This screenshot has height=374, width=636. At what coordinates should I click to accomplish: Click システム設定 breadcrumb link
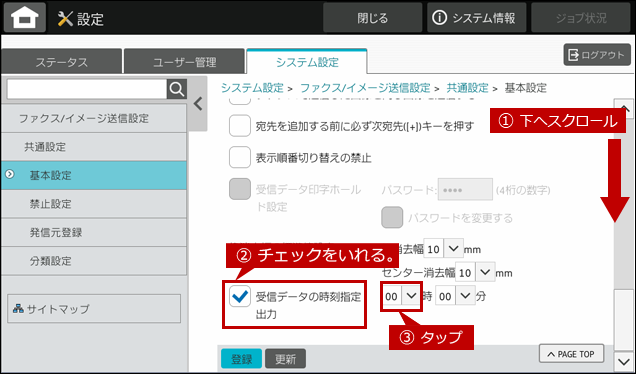click(252, 88)
